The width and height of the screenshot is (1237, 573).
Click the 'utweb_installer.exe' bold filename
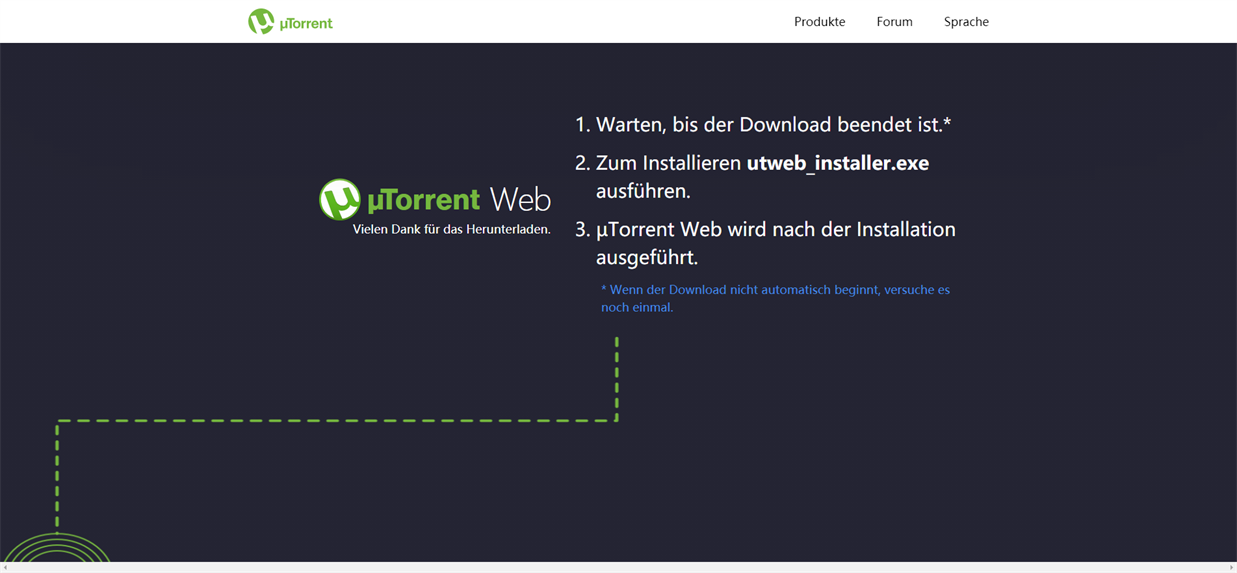(x=838, y=163)
